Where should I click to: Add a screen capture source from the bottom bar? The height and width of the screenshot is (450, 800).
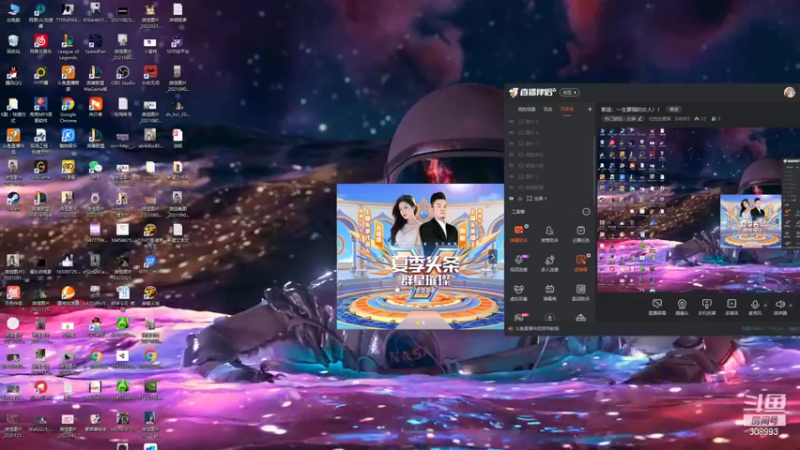(657, 307)
